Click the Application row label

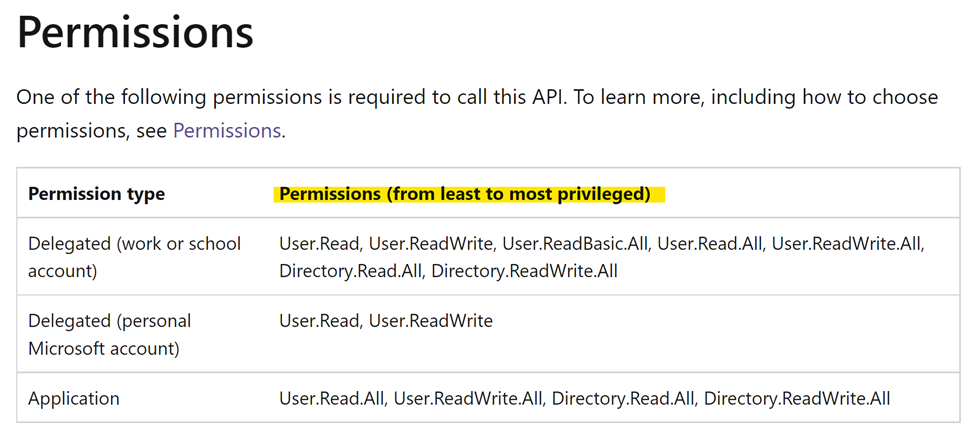point(74,398)
